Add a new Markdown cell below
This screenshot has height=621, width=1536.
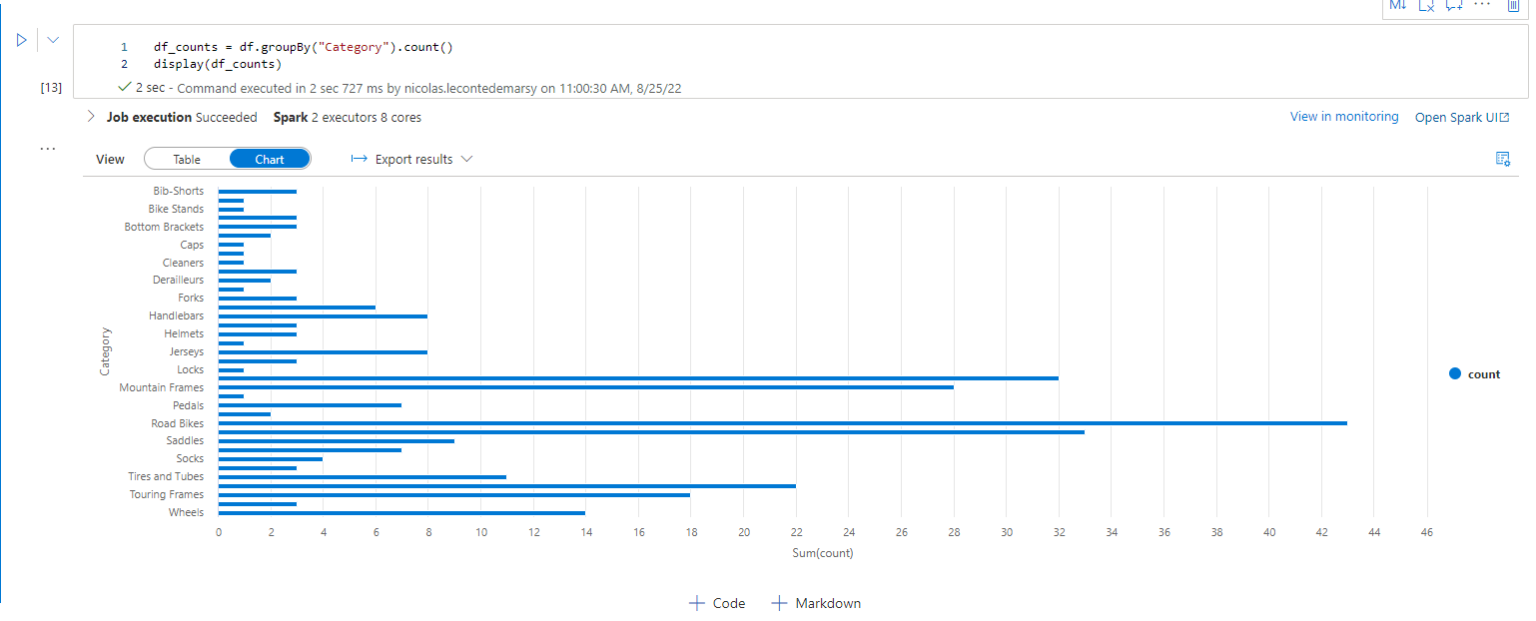point(816,603)
